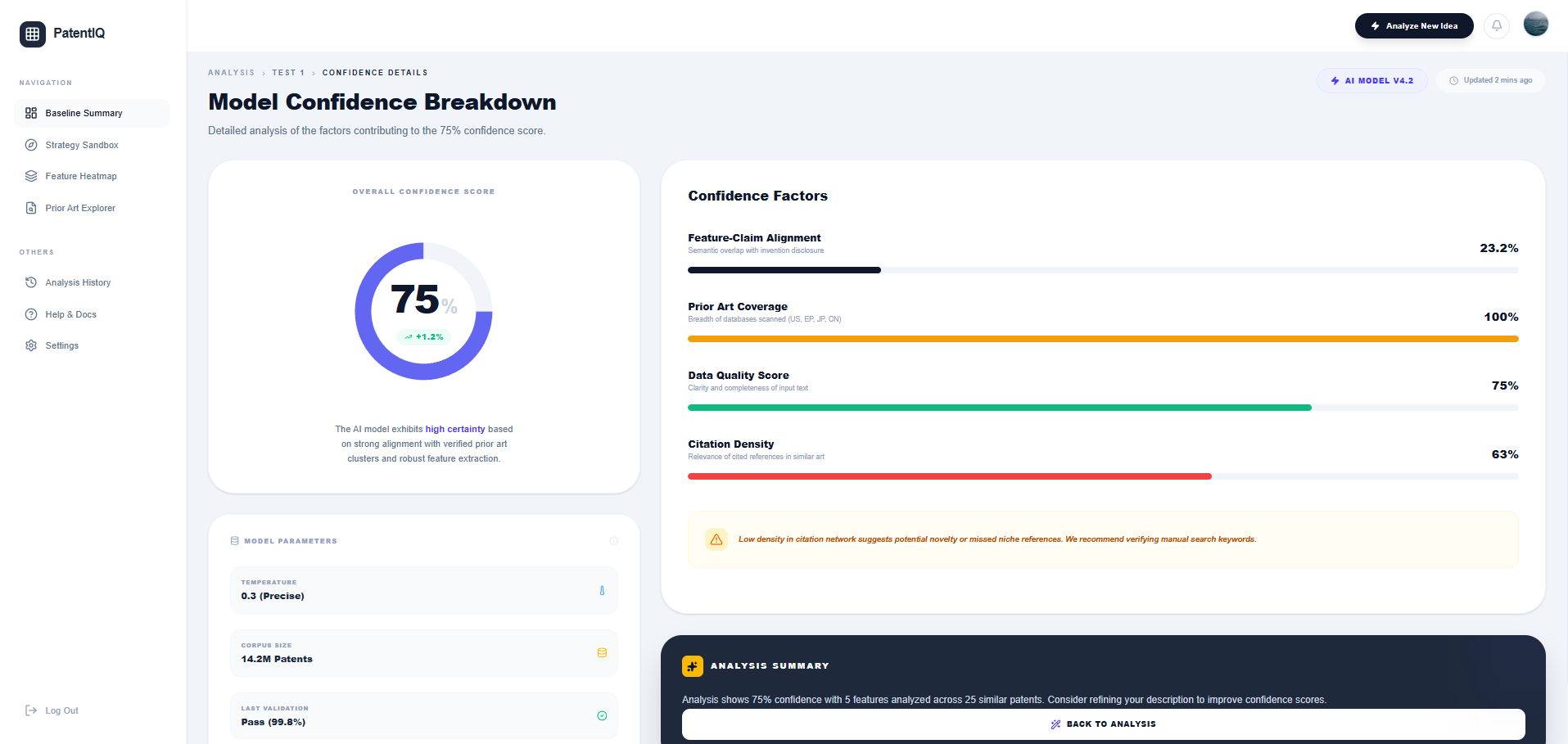Open the Settings menu item
The height and width of the screenshot is (744, 1568).
coord(92,345)
